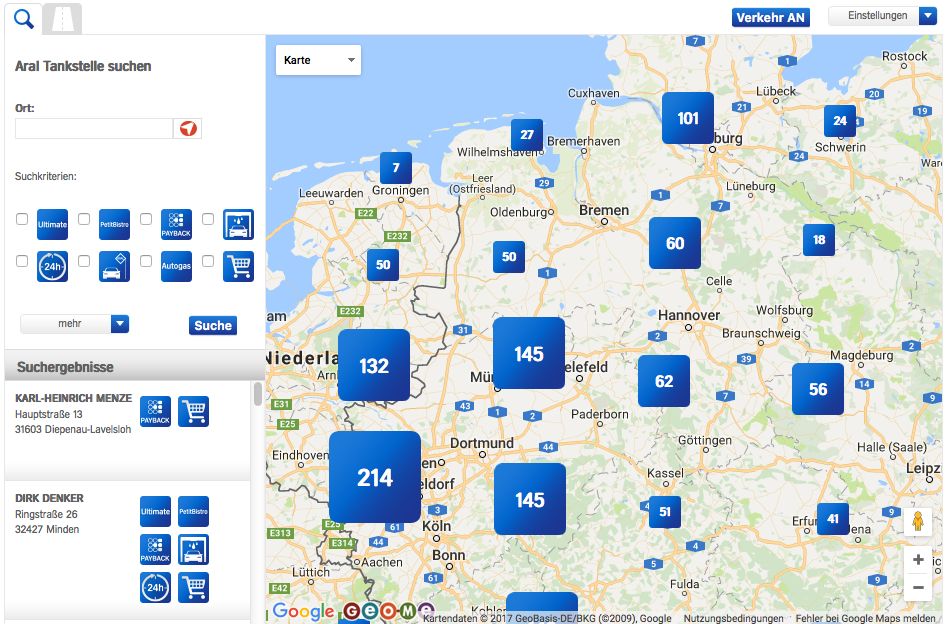This screenshot has width=947, height=624.
Task: Click the Autogas filter icon
Action: pos(176,266)
